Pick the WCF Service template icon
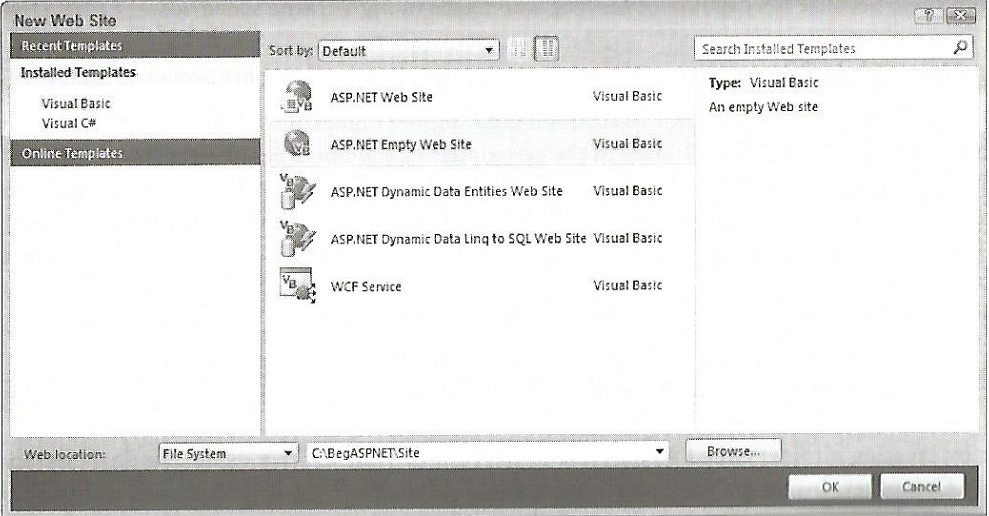The height and width of the screenshot is (516, 989). pyautogui.click(x=296, y=285)
